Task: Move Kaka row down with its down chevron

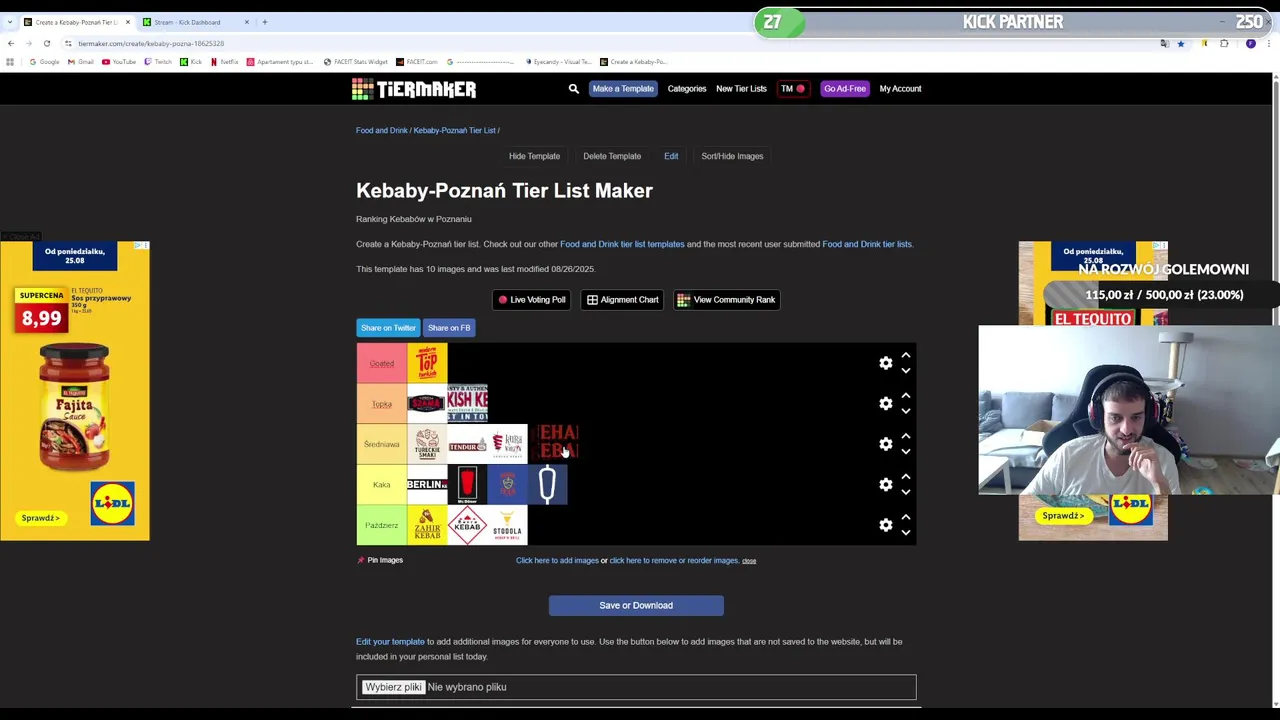Action: 905,492
